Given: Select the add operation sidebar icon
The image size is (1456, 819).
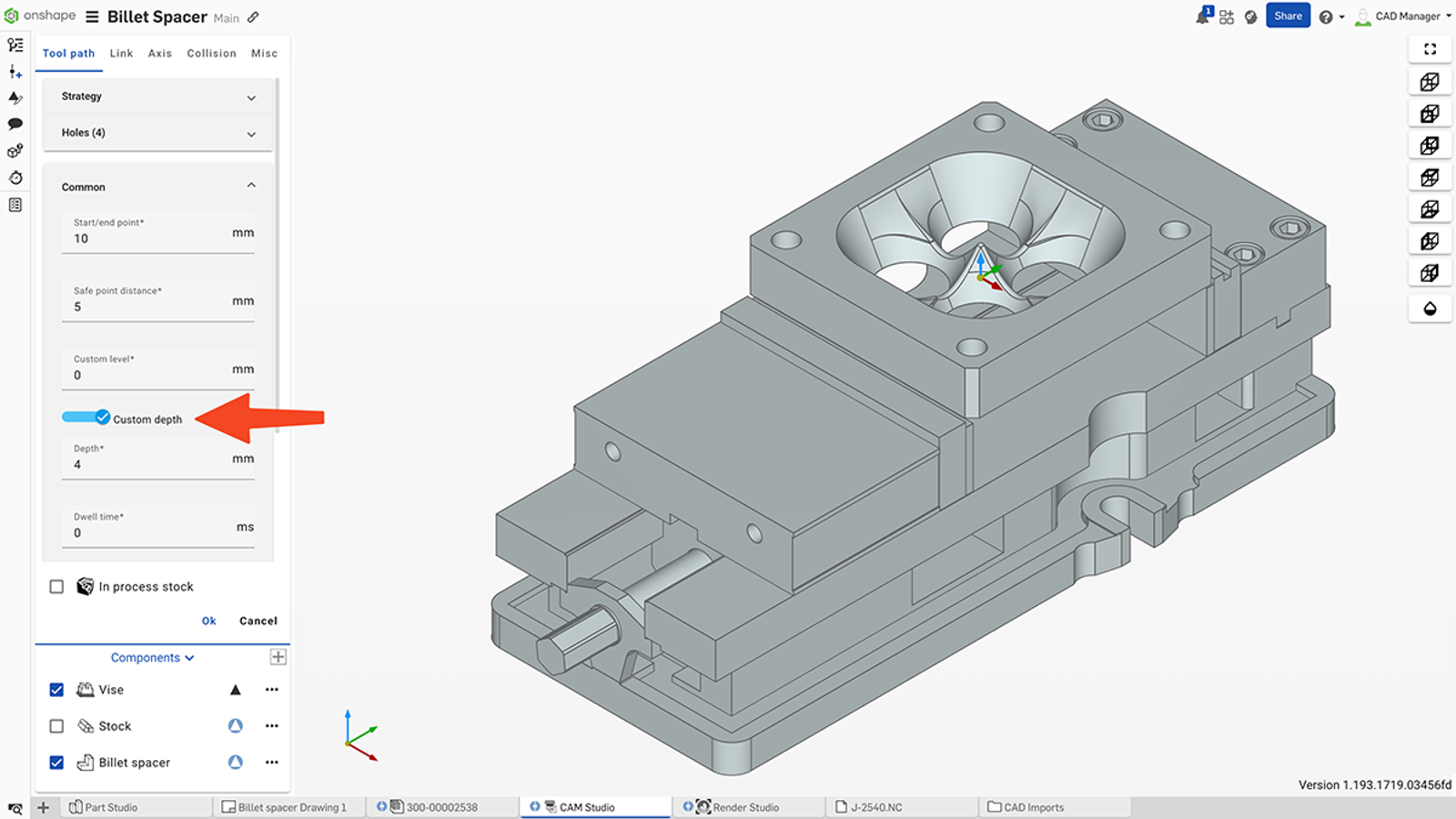Looking at the screenshot, I should 15,72.
